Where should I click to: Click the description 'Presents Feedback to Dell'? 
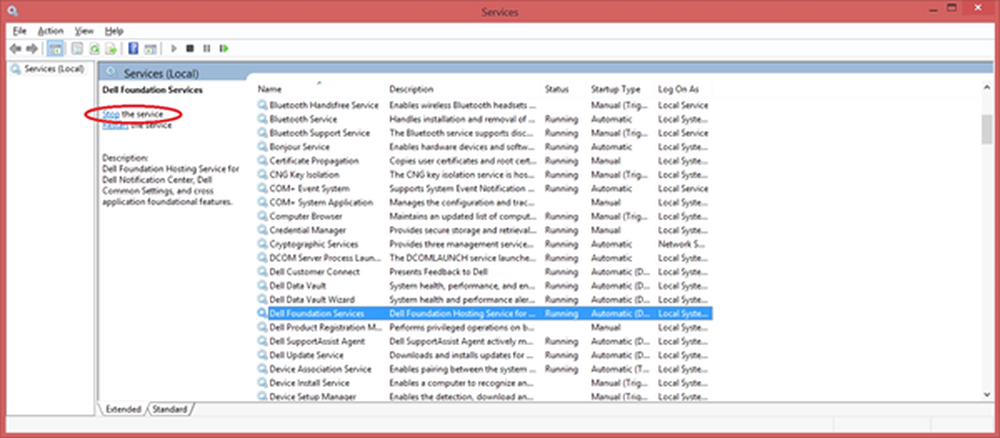click(x=439, y=272)
